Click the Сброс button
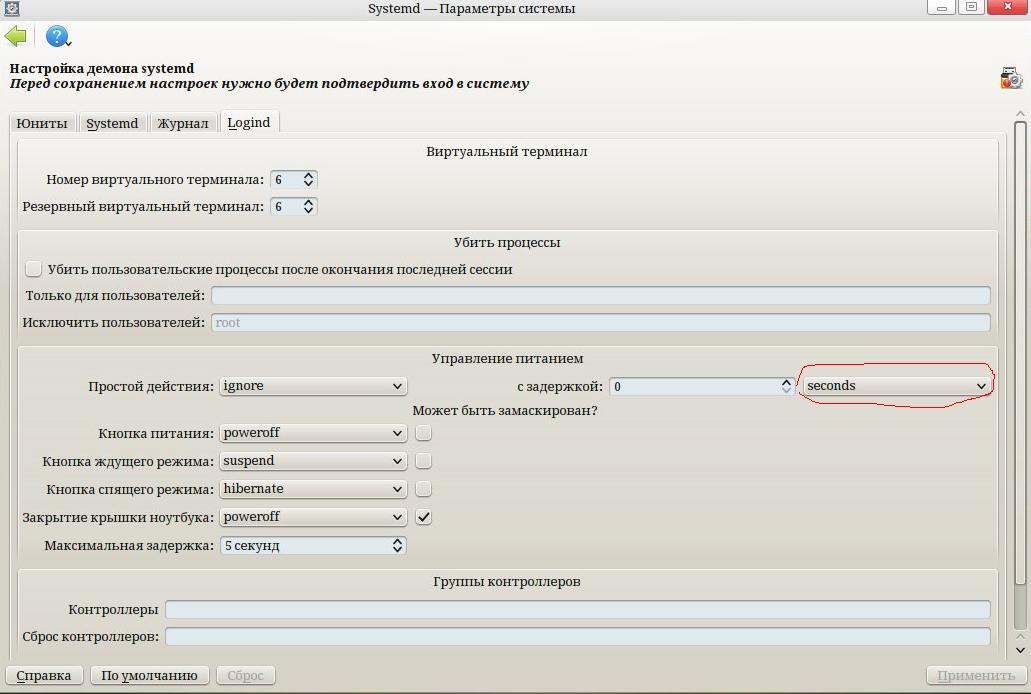Image resolution: width=1031 pixels, height=694 pixels. 245,676
